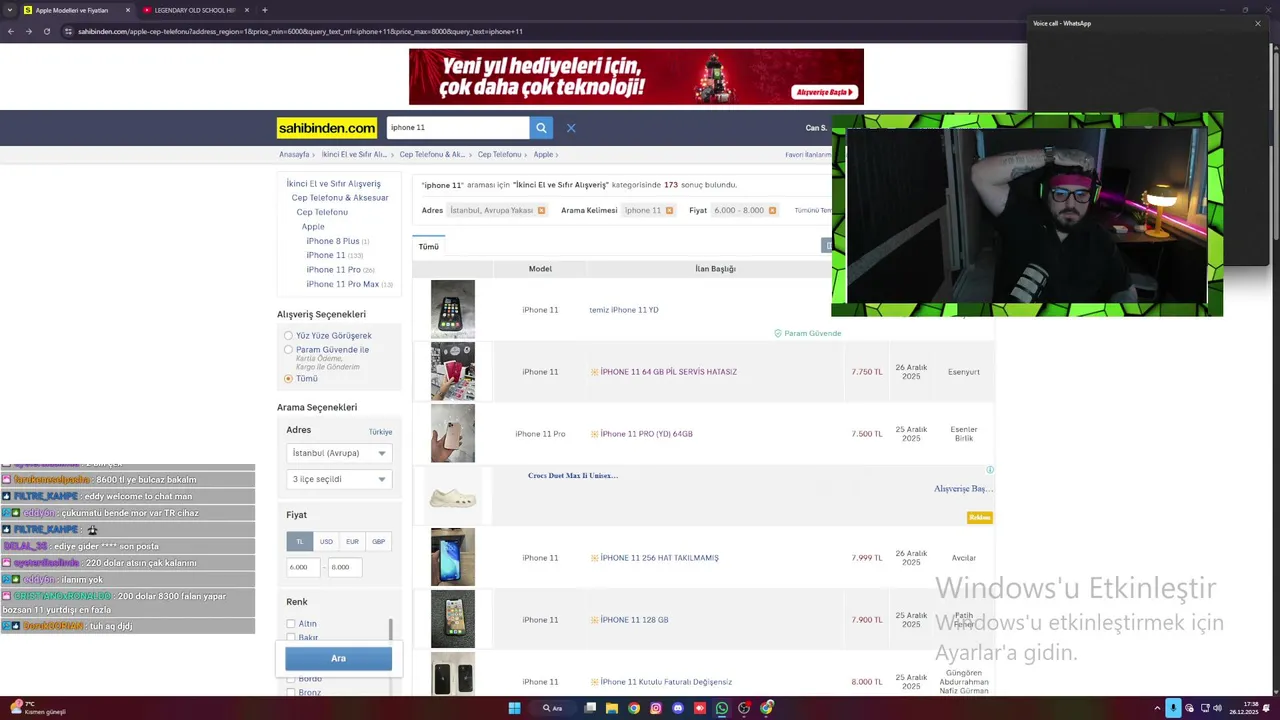Screen dimensions: 1280x720
Task: Click the Türkiye address link
Action: 380,432
